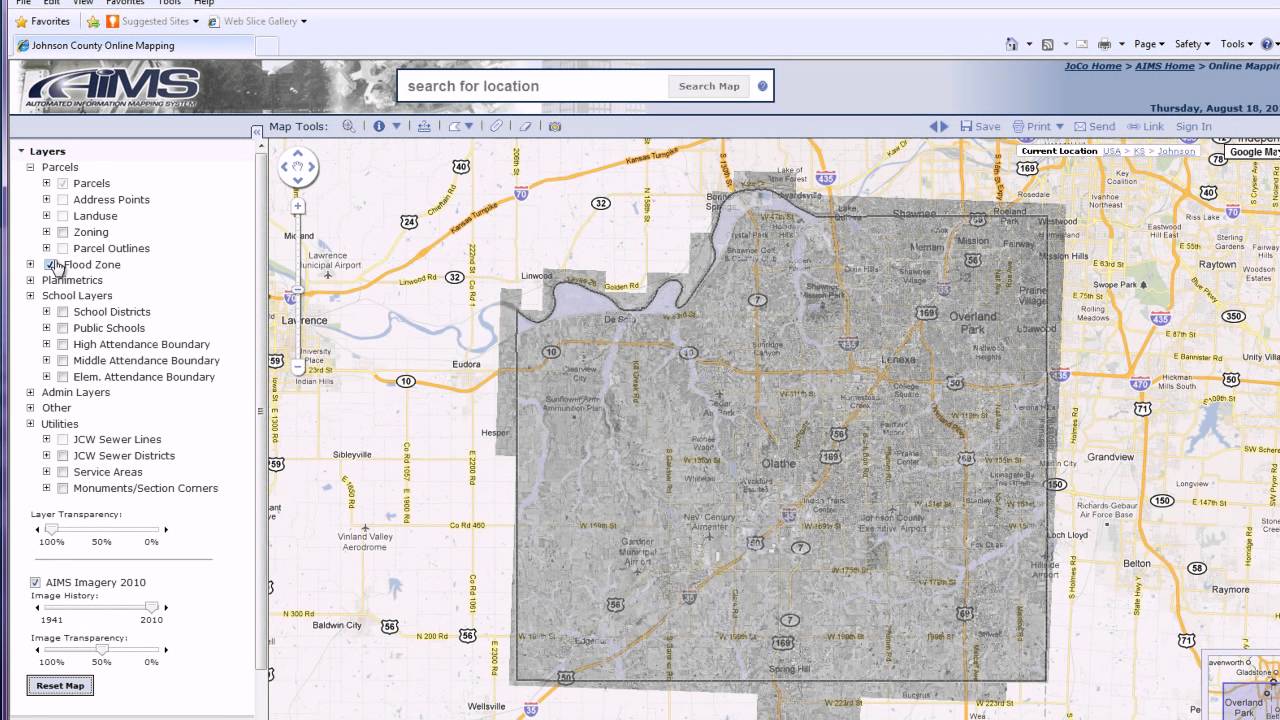Enable the Parcel Outlines checkbox
The image size is (1280, 720).
point(63,248)
